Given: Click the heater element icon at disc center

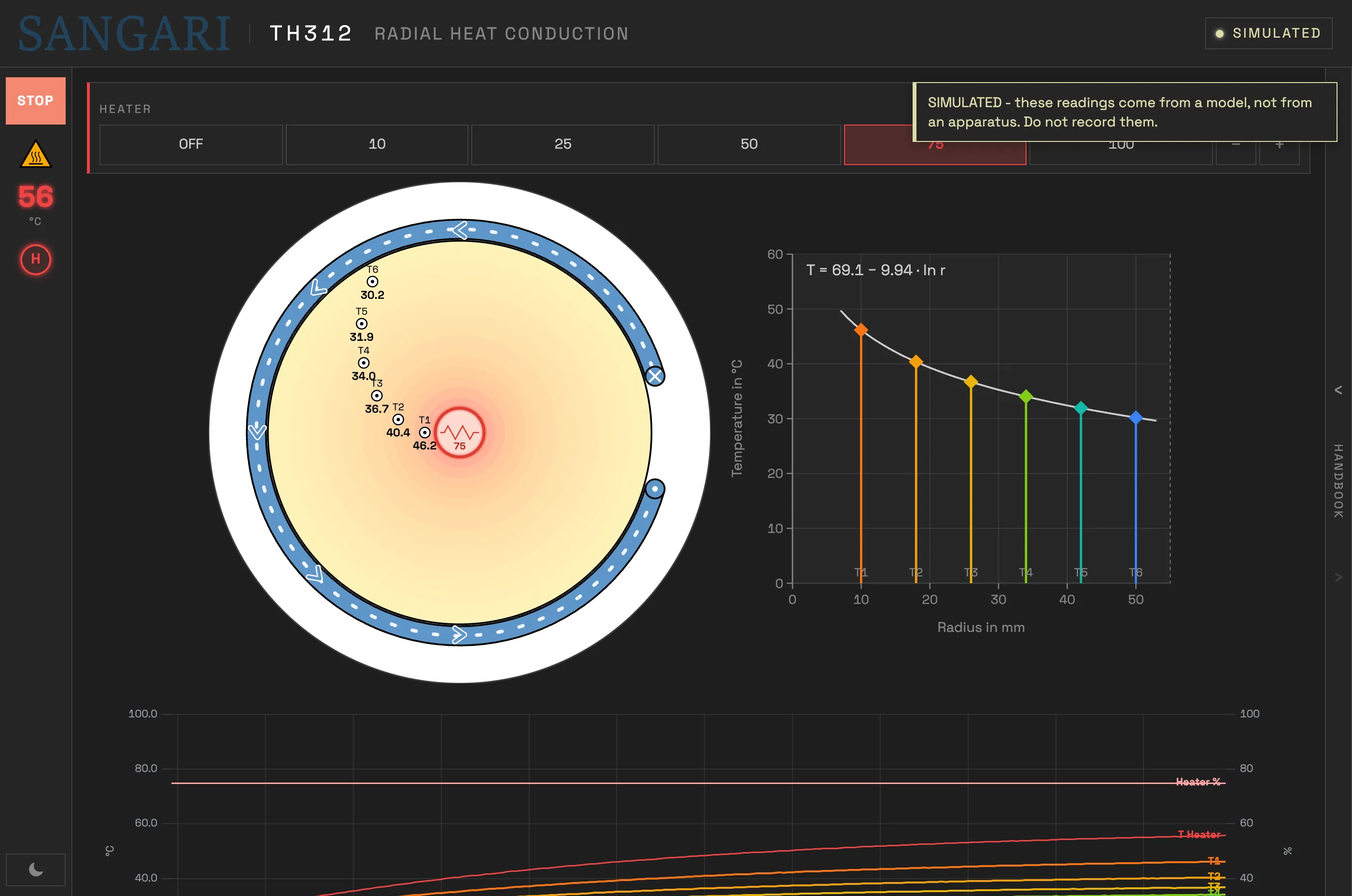Looking at the screenshot, I should coord(459,433).
